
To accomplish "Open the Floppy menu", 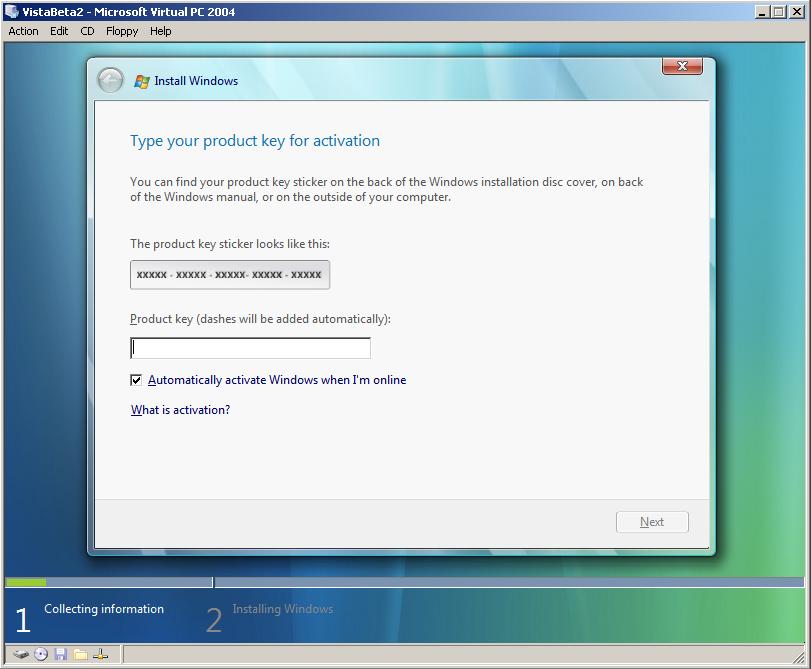I will tap(122, 31).
